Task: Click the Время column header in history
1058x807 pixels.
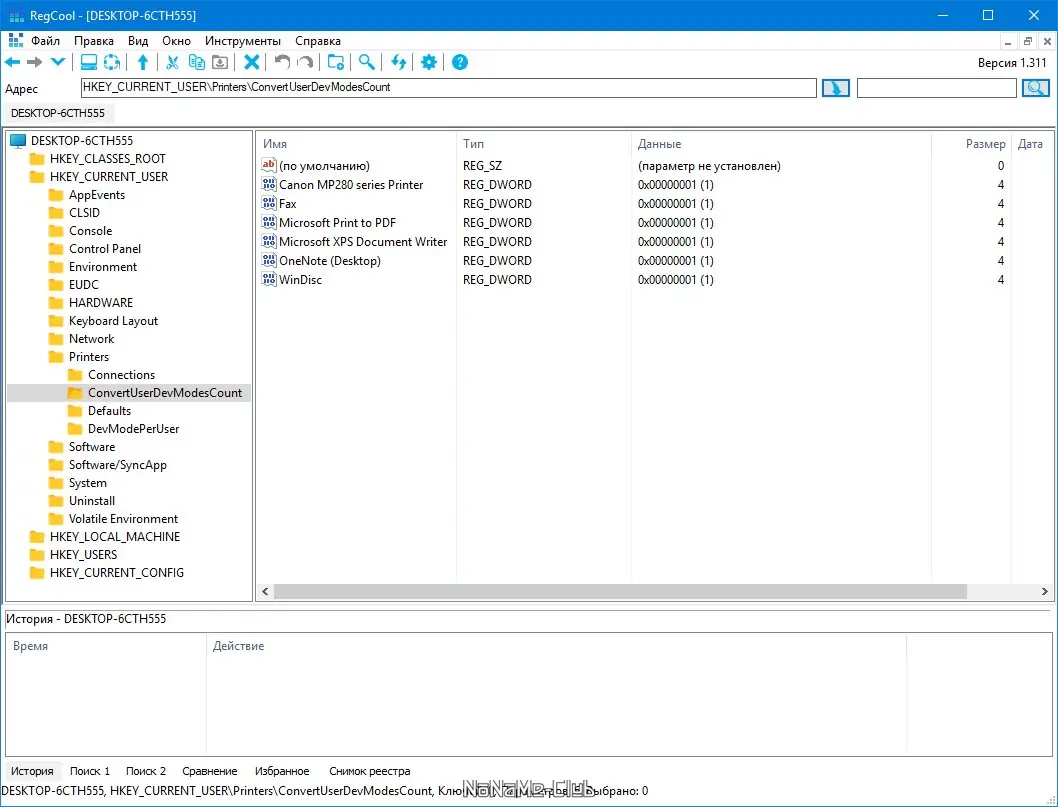Action: (30, 646)
